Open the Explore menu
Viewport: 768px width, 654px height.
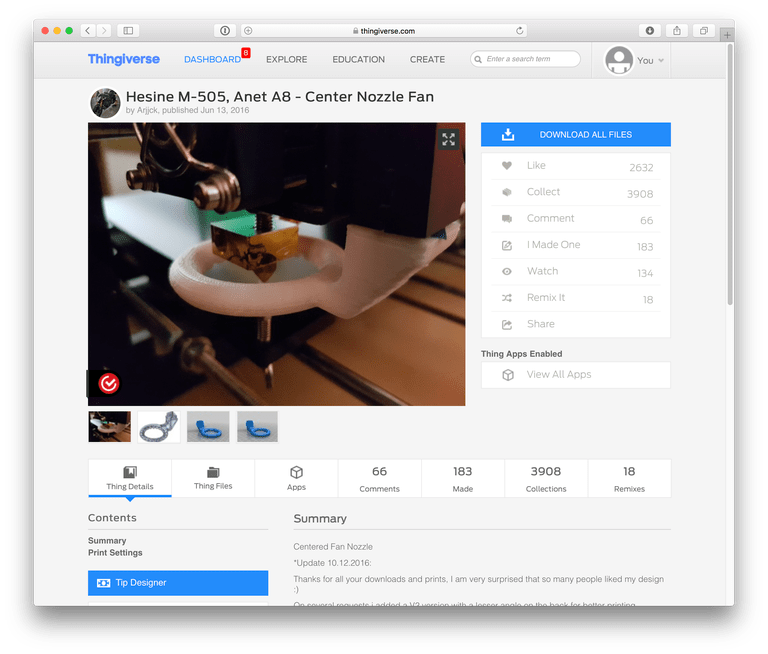click(x=287, y=59)
